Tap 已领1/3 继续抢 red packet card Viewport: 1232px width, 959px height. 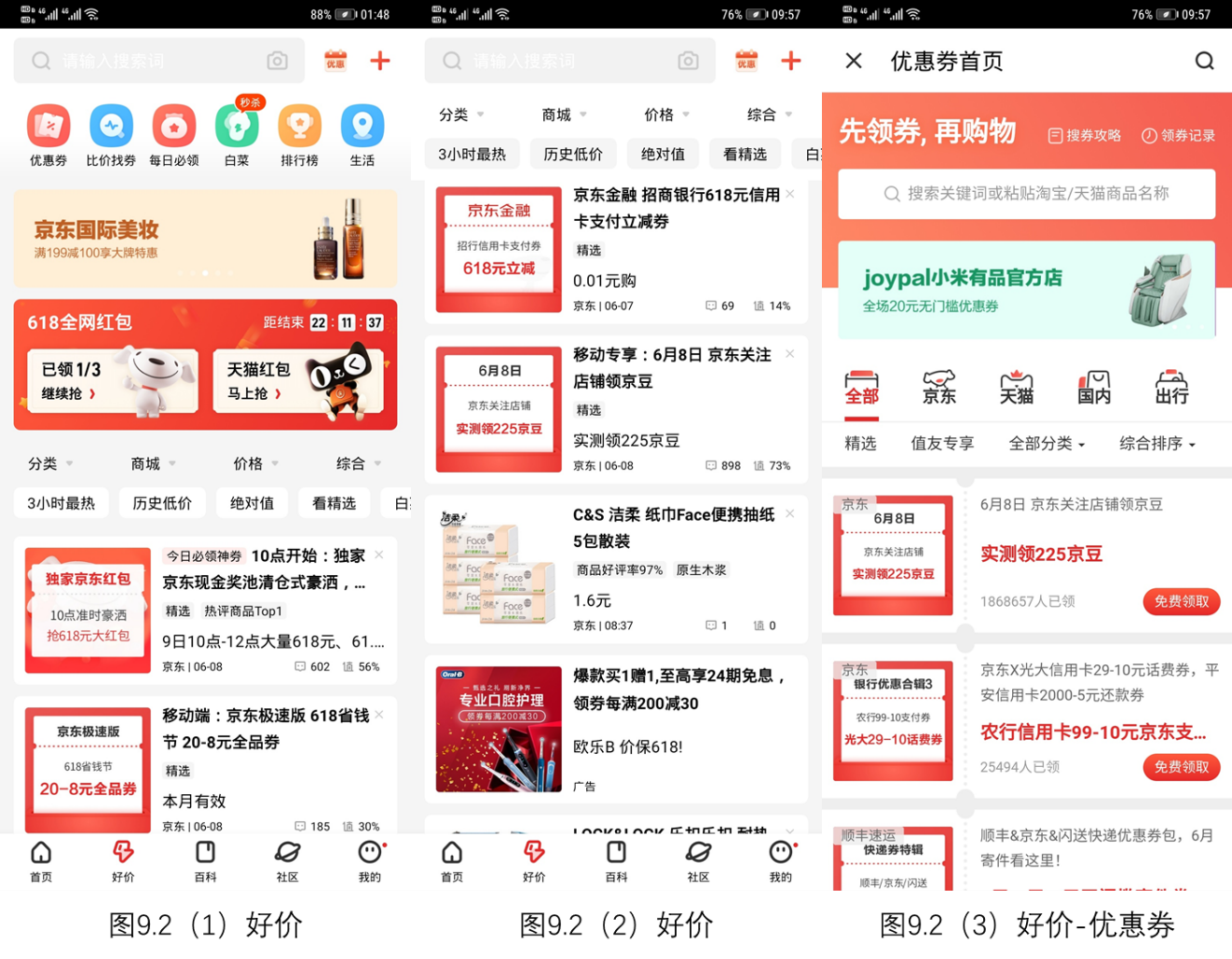[112, 382]
